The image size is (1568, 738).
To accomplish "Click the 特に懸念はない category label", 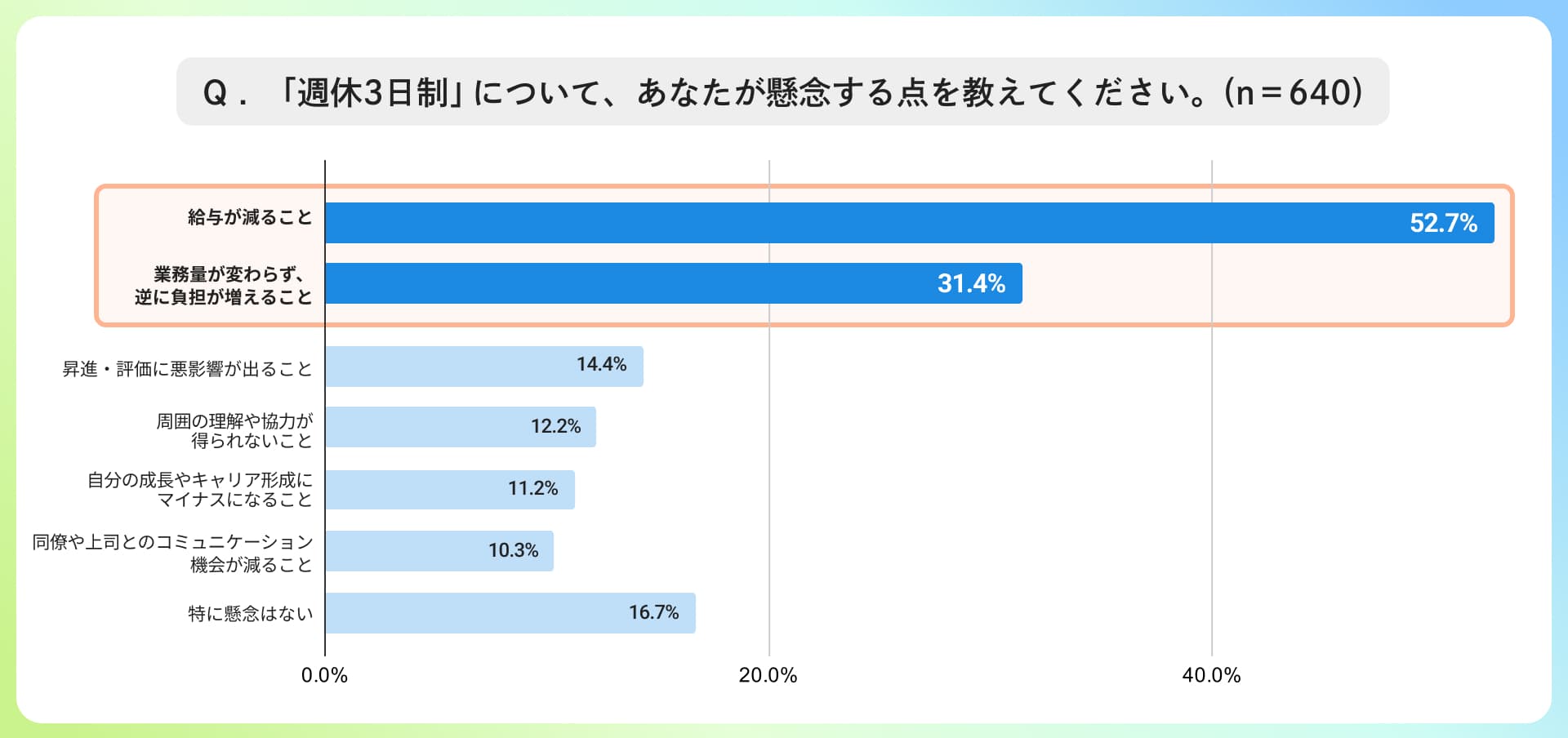I will coord(251,614).
